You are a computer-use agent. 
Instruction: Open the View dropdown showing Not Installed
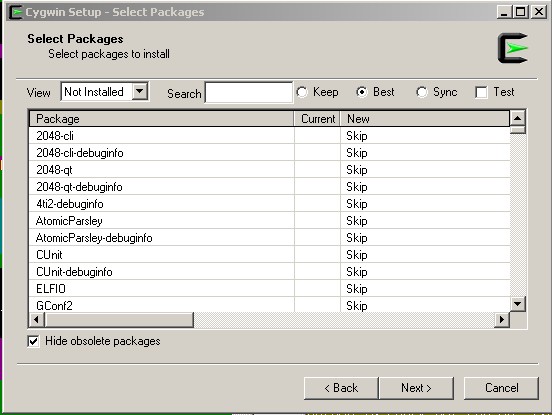click(x=105, y=92)
